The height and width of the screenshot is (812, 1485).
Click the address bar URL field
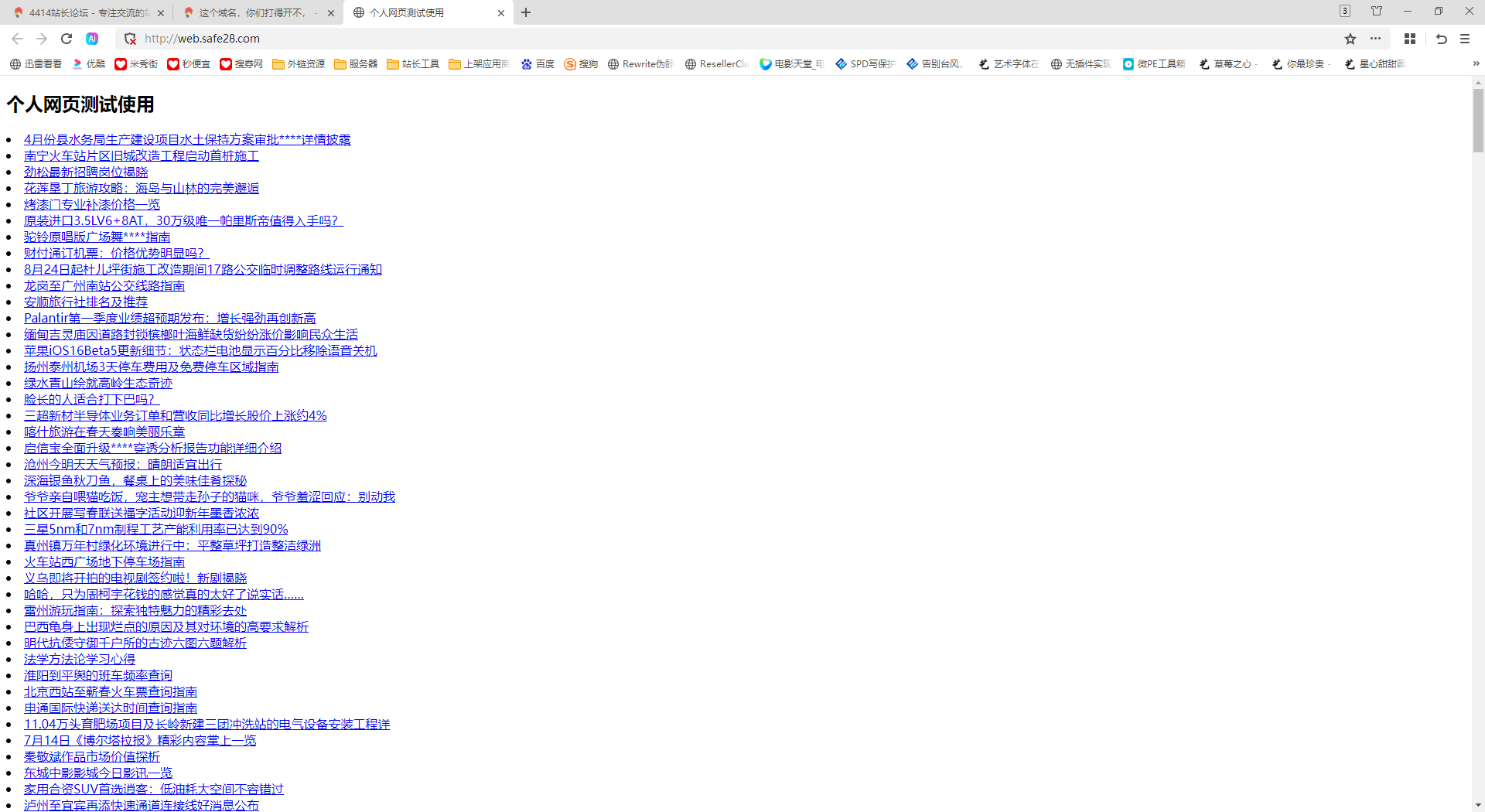[696, 39]
